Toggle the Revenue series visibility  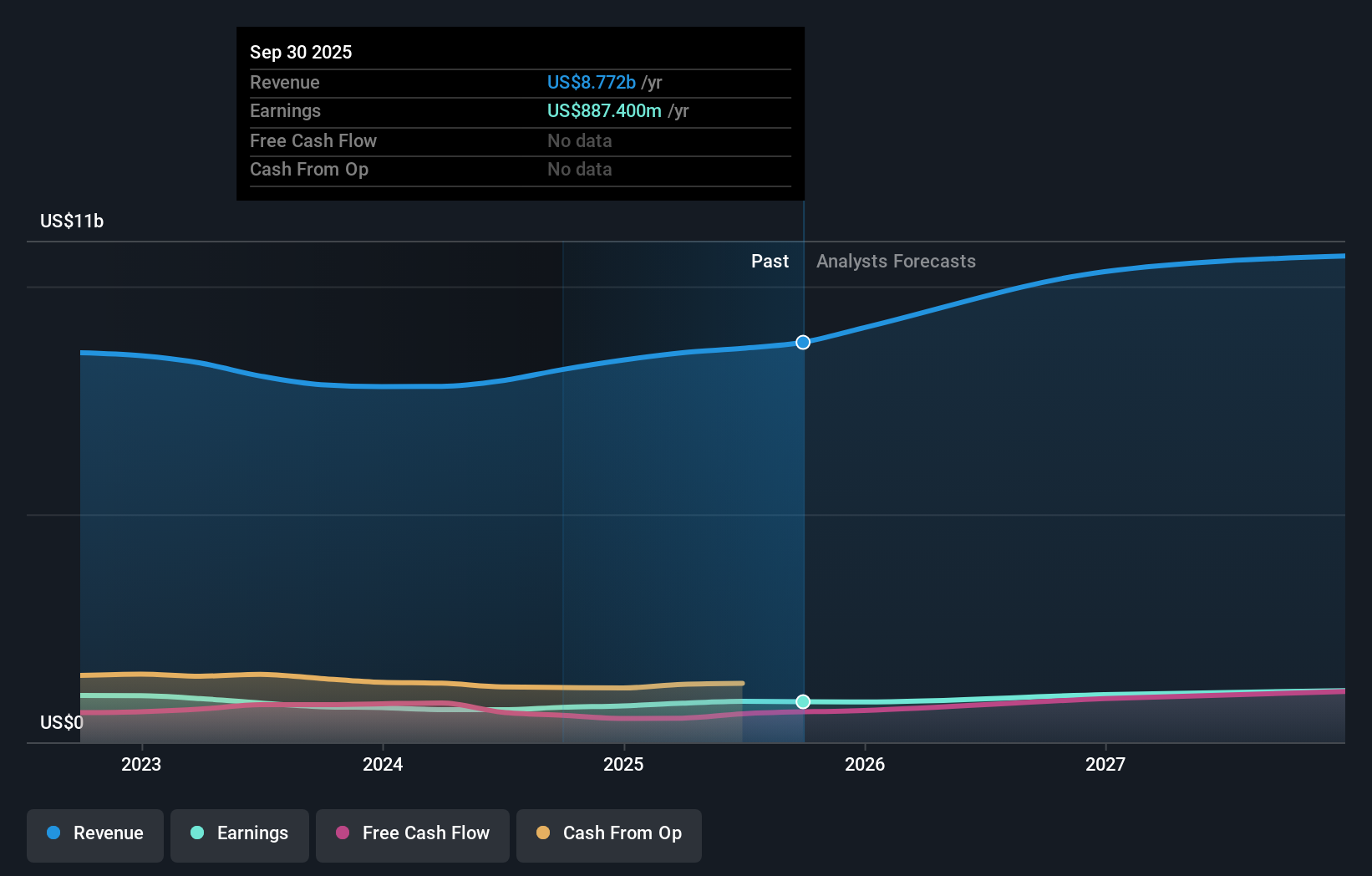click(x=94, y=833)
